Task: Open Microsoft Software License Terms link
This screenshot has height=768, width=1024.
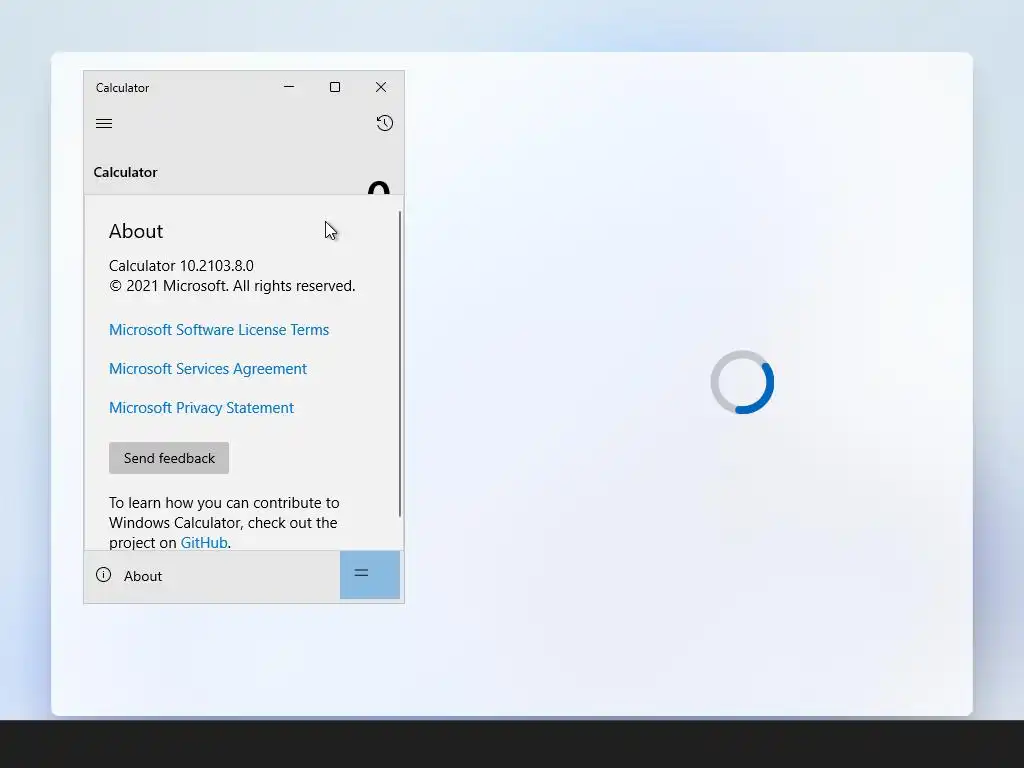Action: [219, 330]
